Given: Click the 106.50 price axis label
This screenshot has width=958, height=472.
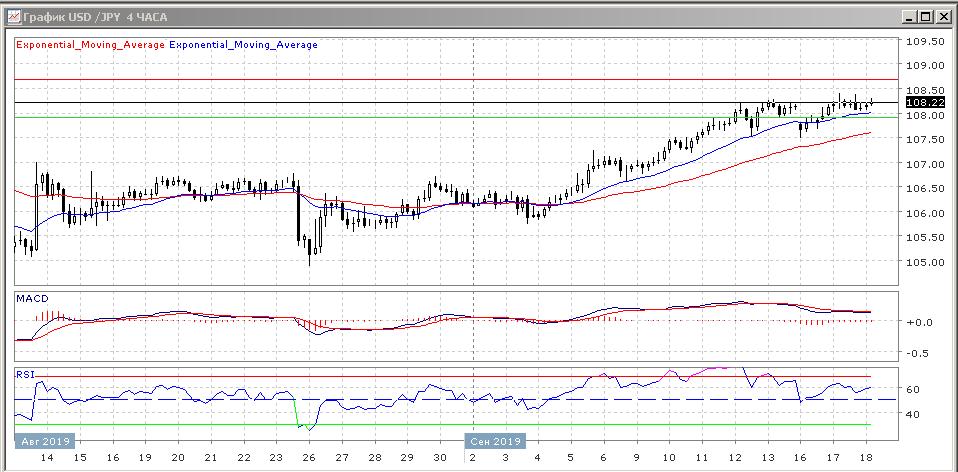Looking at the screenshot, I should (x=926, y=189).
